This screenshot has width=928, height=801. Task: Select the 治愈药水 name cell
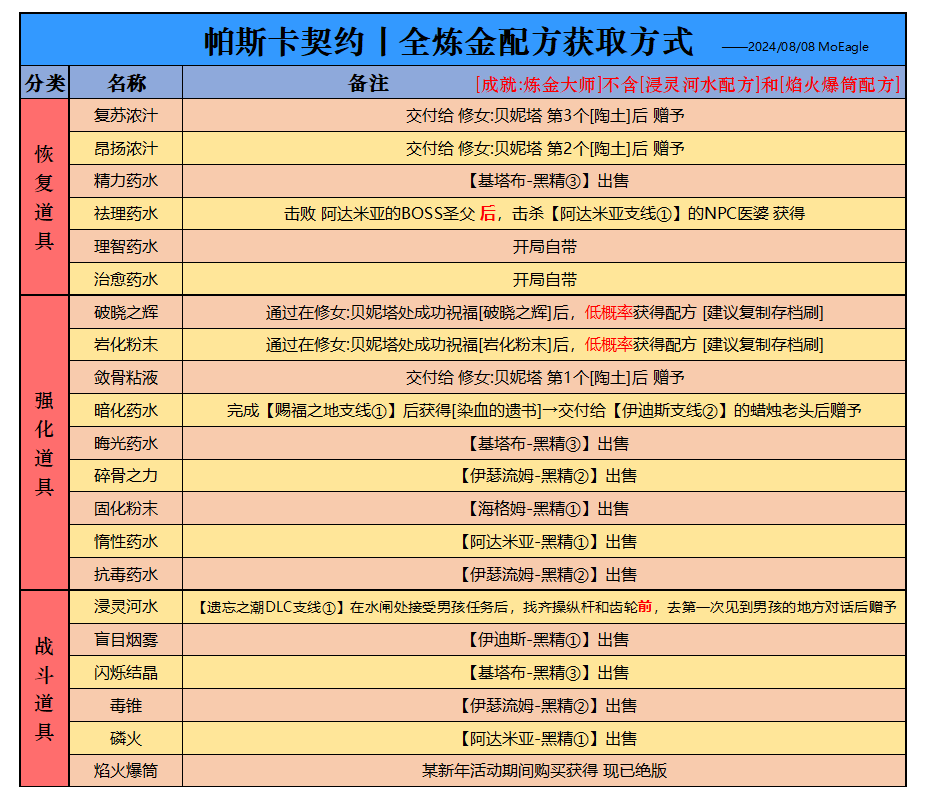click(x=126, y=279)
